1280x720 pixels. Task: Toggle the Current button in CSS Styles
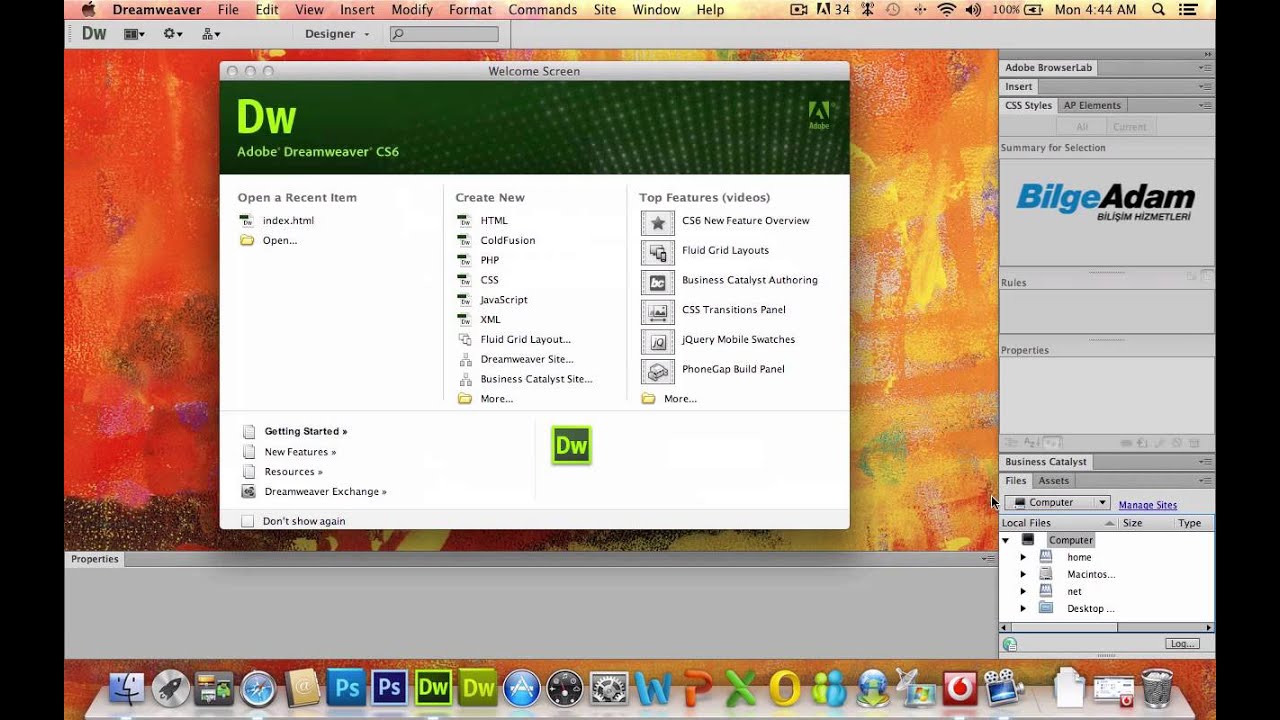[1130, 127]
